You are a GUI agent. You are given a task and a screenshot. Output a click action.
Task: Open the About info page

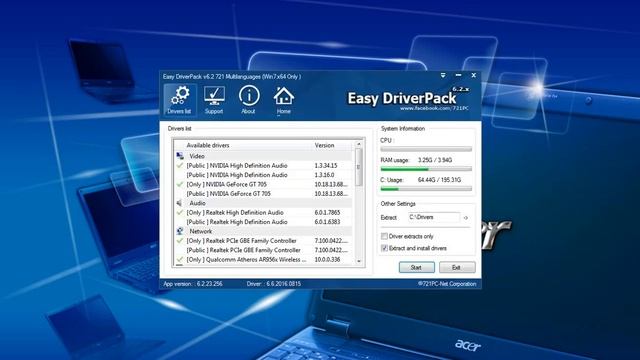click(249, 100)
